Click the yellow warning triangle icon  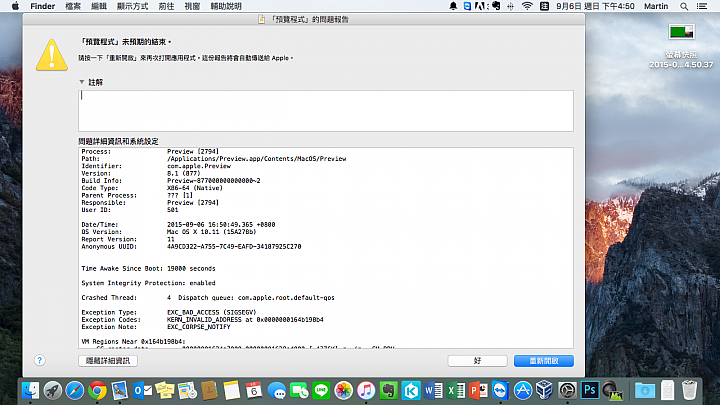coord(52,55)
